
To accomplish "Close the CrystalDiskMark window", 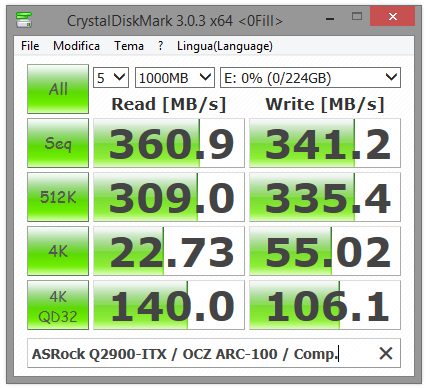I will (393, 17).
